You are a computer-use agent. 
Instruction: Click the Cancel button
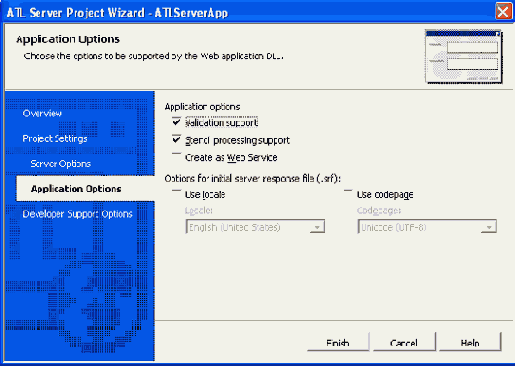(404, 342)
